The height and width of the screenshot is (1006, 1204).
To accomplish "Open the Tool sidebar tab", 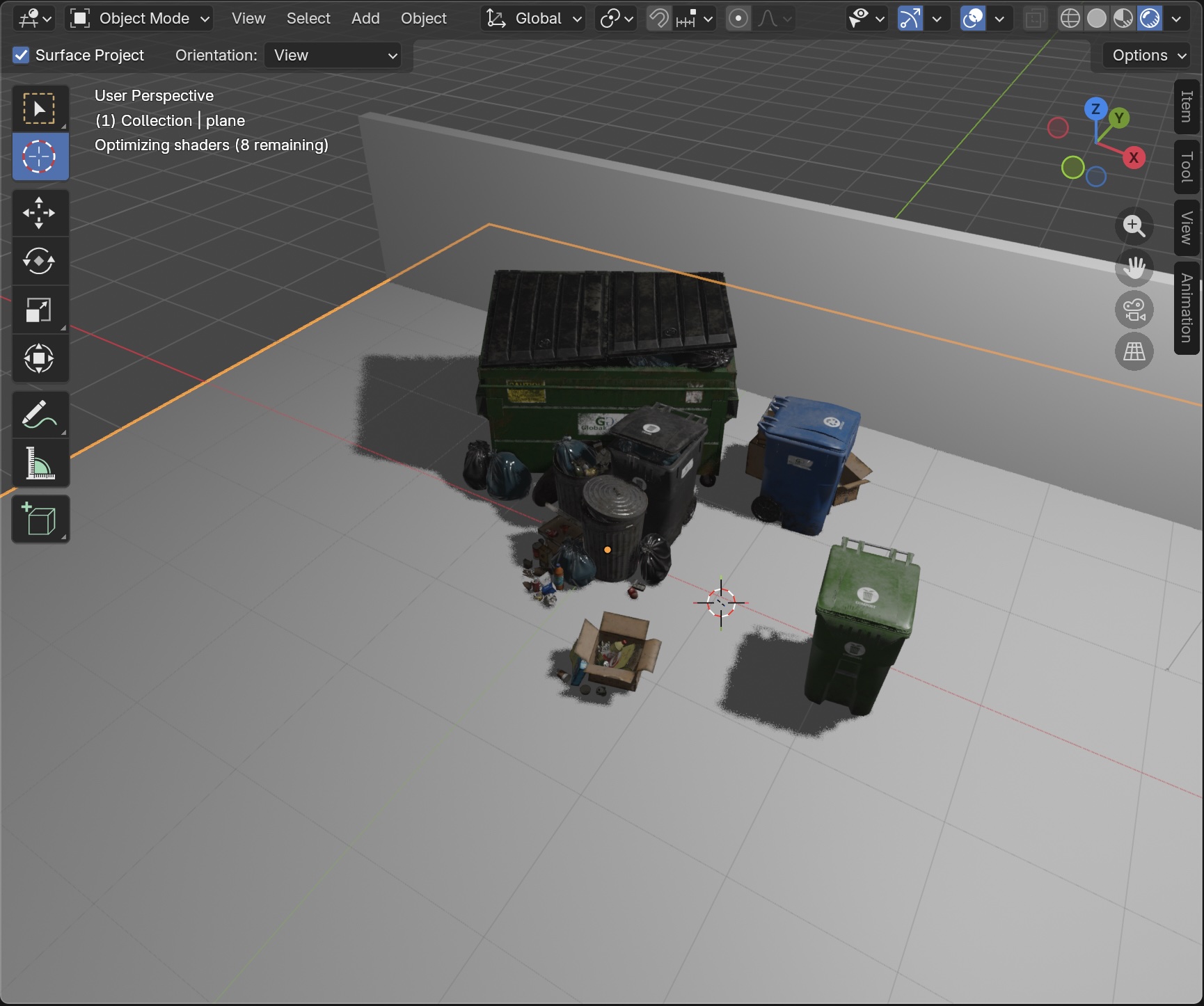I will coord(1187,167).
